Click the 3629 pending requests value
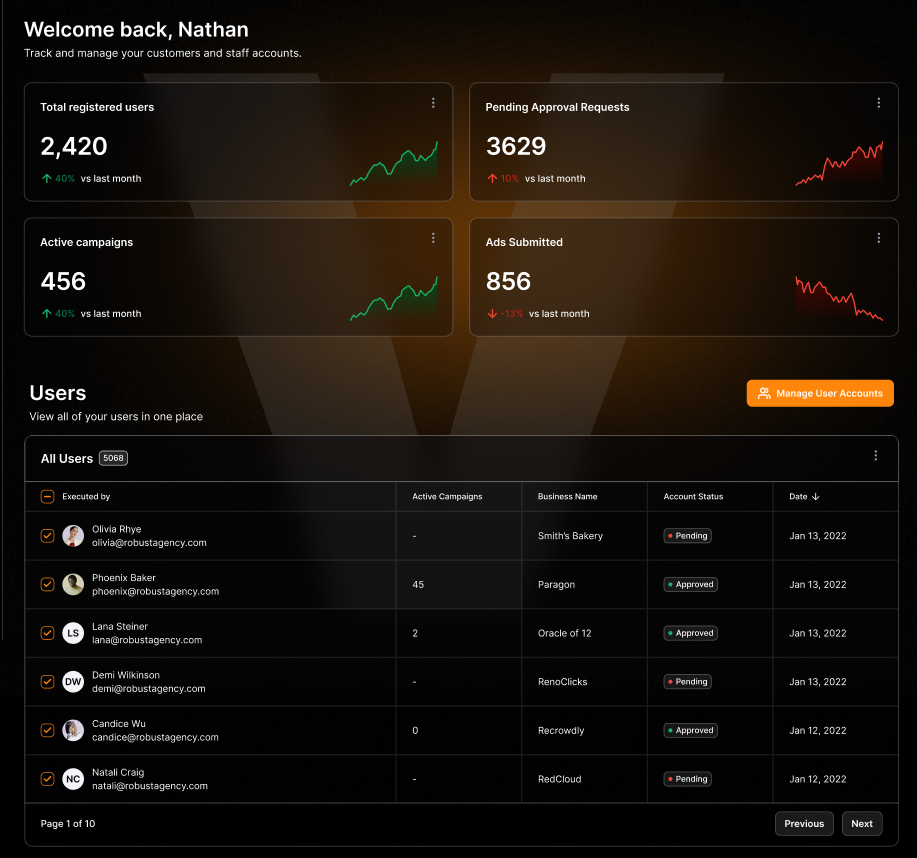The height and width of the screenshot is (858, 917). [x=516, y=146]
